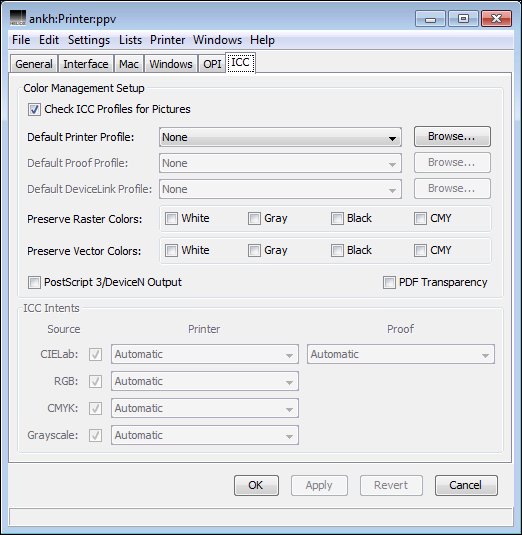The height and width of the screenshot is (535, 522).
Task: Switch to the OPI tab
Action: coord(212,64)
